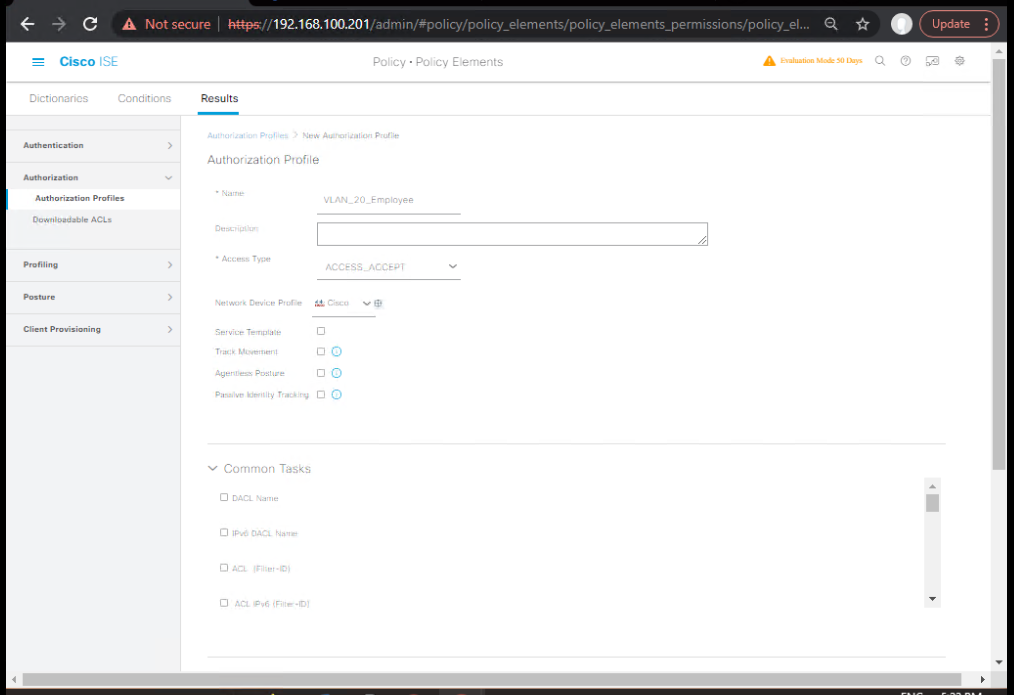1014x695 pixels.
Task: Open ISE search magnifier icon
Action: [x=879, y=61]
